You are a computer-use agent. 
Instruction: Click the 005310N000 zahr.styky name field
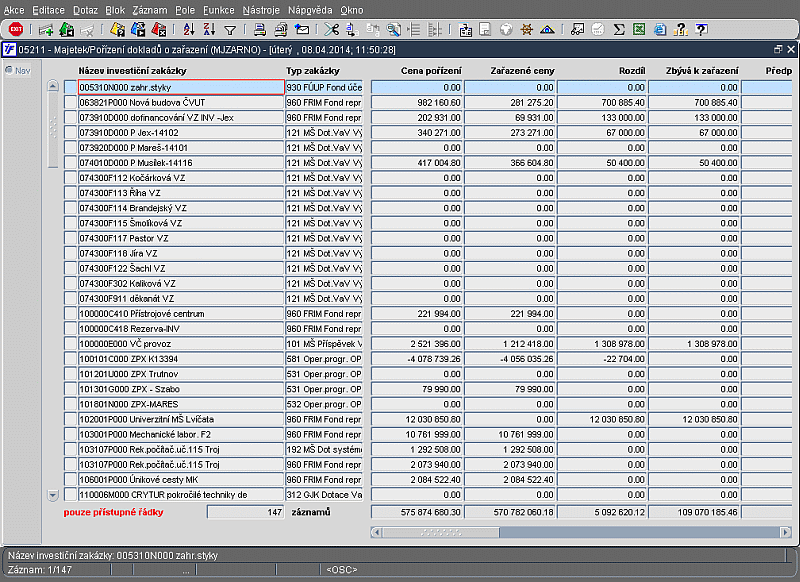point(181,87)
